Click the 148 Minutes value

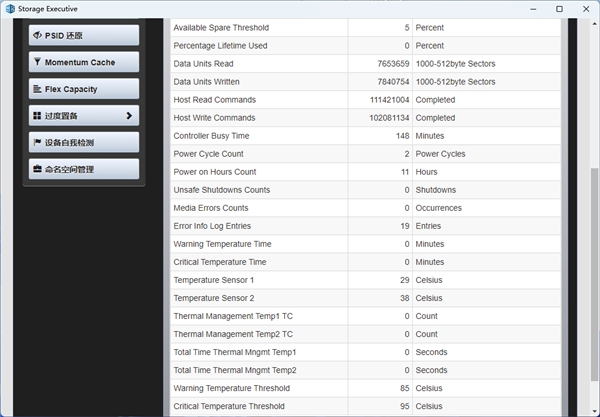[x=403, y=135]
